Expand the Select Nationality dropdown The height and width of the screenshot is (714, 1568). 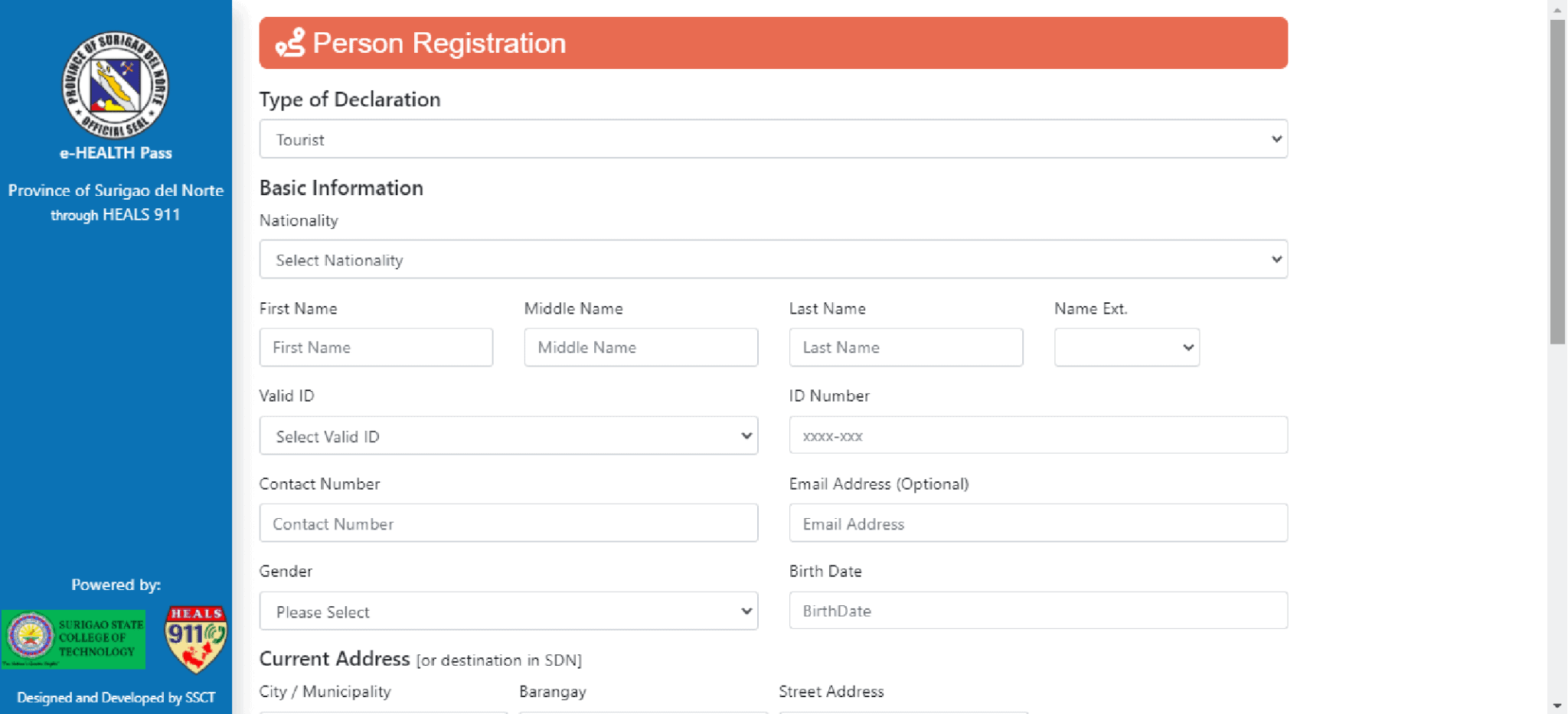click(x=773, y=259)
